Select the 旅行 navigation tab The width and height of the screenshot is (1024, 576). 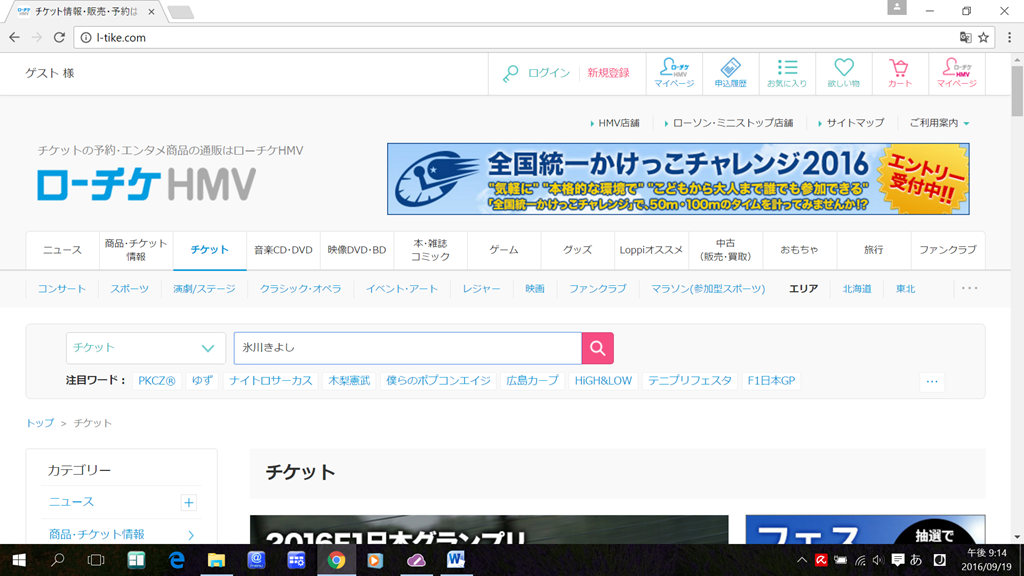click(873, 249)
